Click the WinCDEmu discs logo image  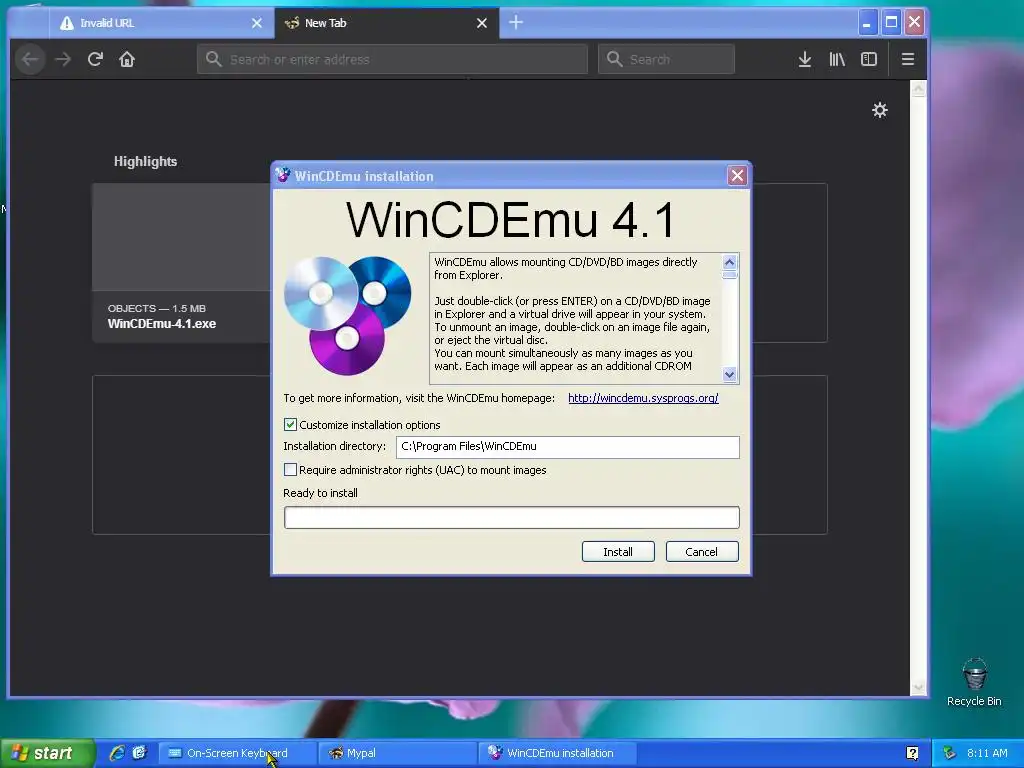tap(348, 315)
